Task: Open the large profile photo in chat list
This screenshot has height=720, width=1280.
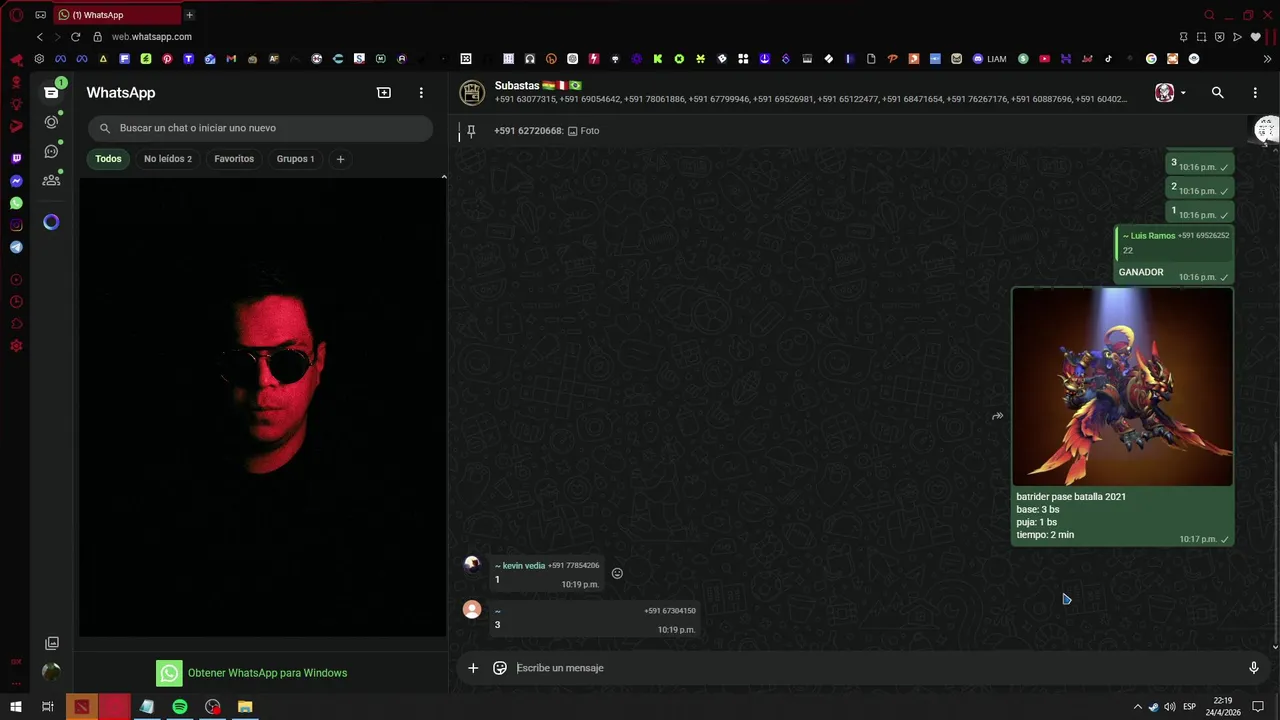Action: 263,407
